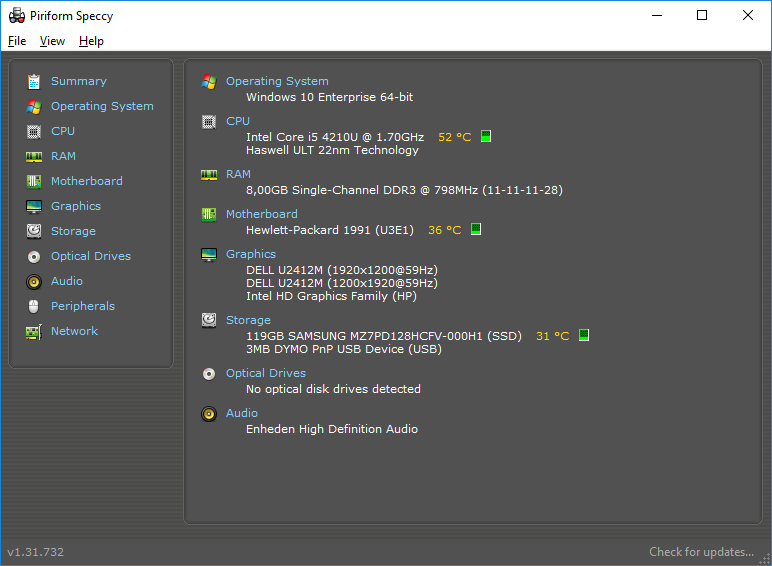Open the Help menu
Image resolution: width=772 pixels, height=566 pixels.
coord(91,41)
